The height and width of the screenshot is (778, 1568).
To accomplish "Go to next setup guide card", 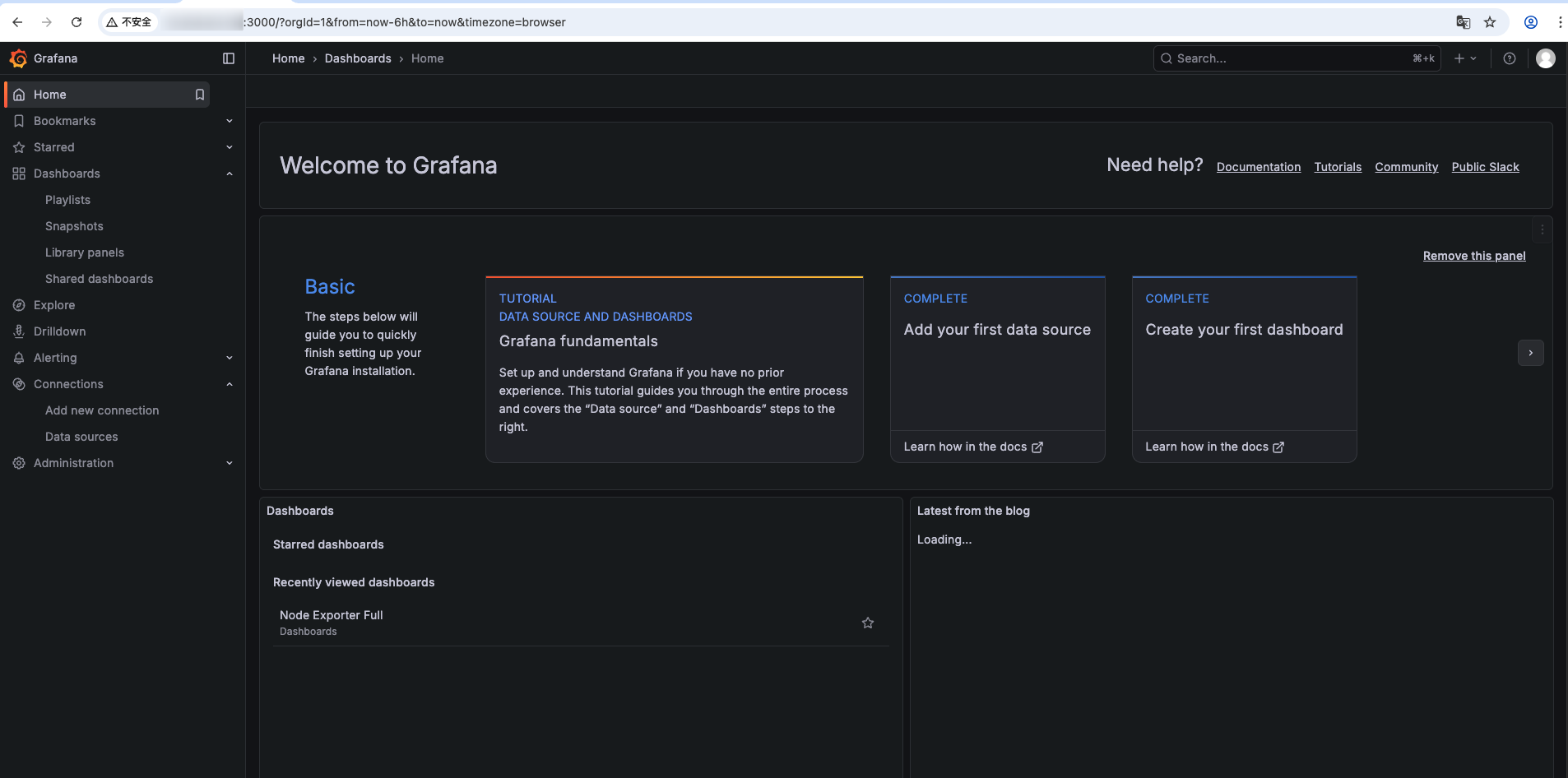I will click(x=1531, y=353).
